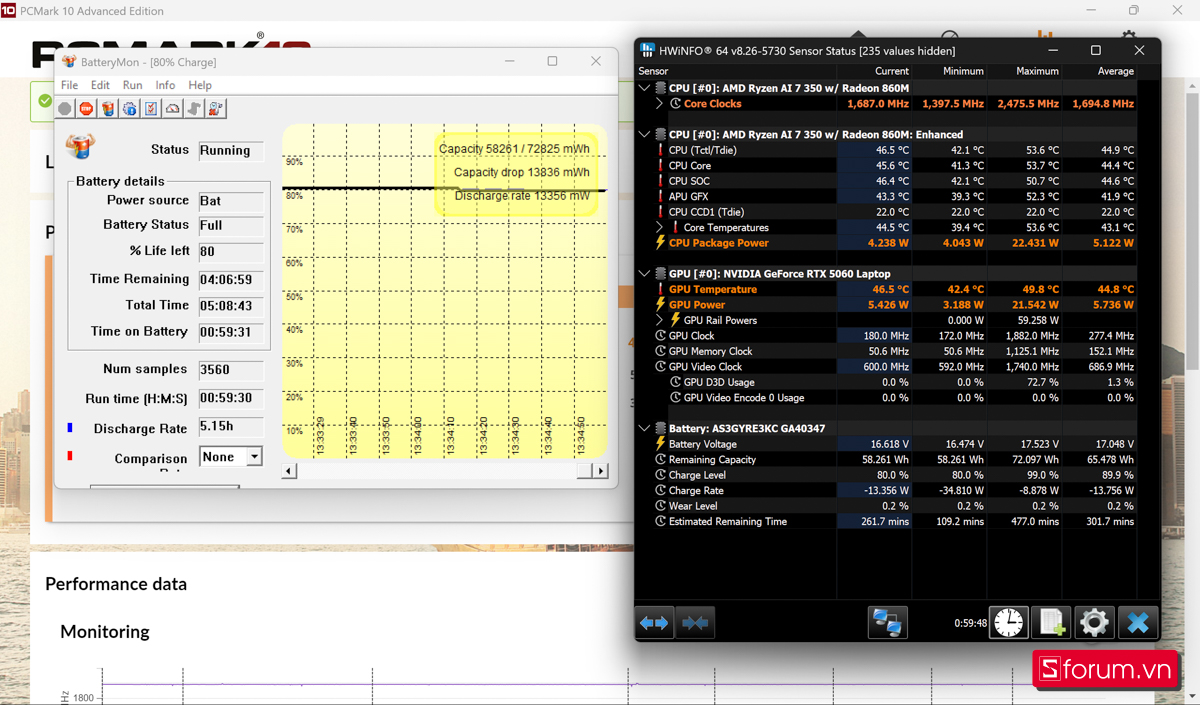1200x705 pixels.
Task: Expand the Core Temperatures row
Action: 659,227
